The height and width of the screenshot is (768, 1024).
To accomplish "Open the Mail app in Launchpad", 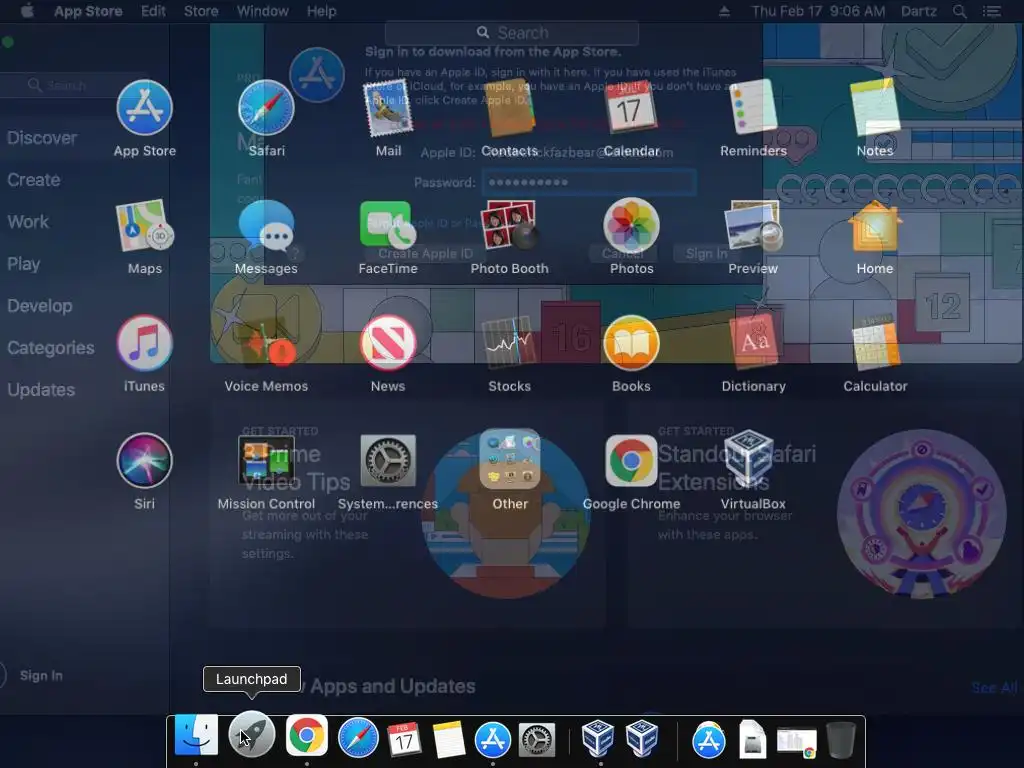I will (388, 108).
